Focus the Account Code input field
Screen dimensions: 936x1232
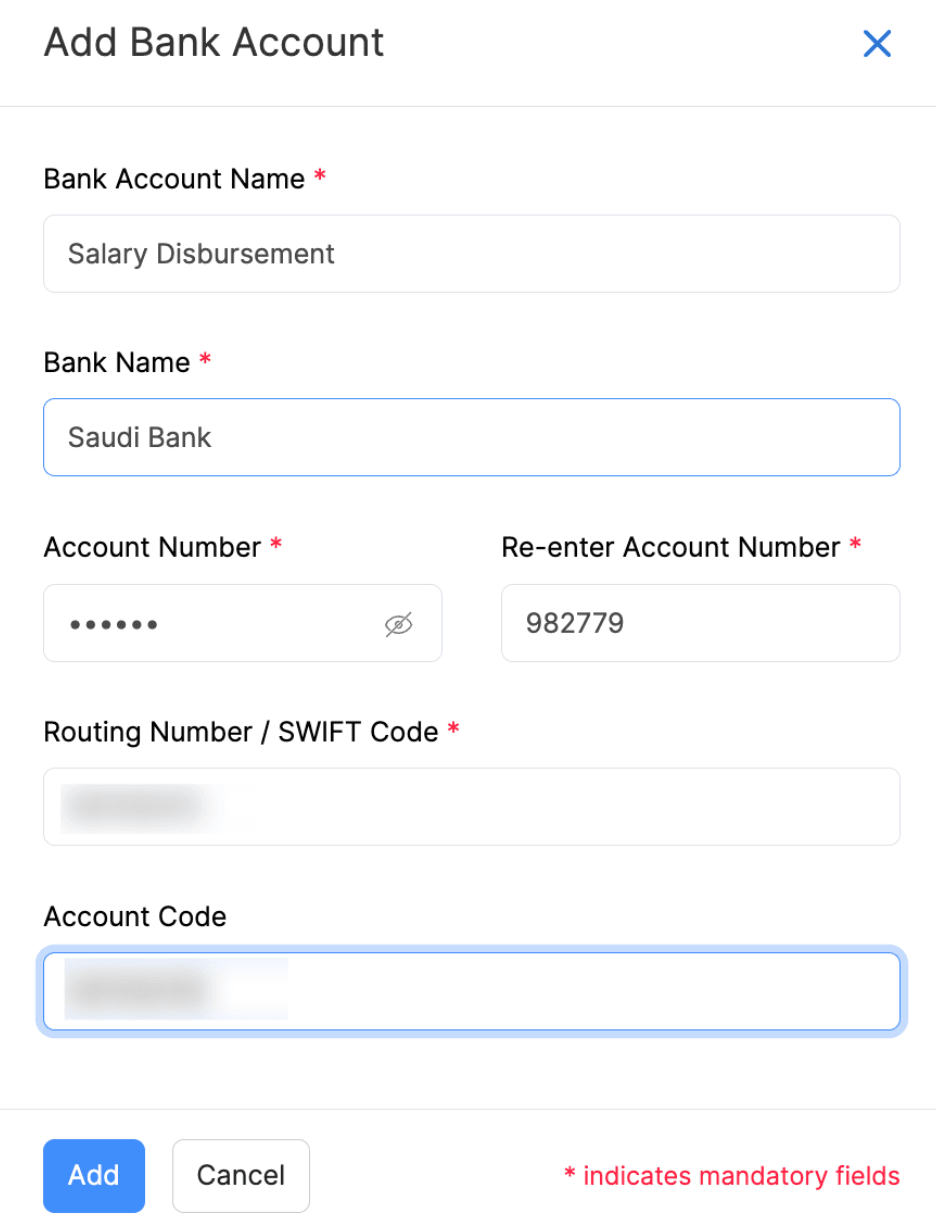(470, 991)
